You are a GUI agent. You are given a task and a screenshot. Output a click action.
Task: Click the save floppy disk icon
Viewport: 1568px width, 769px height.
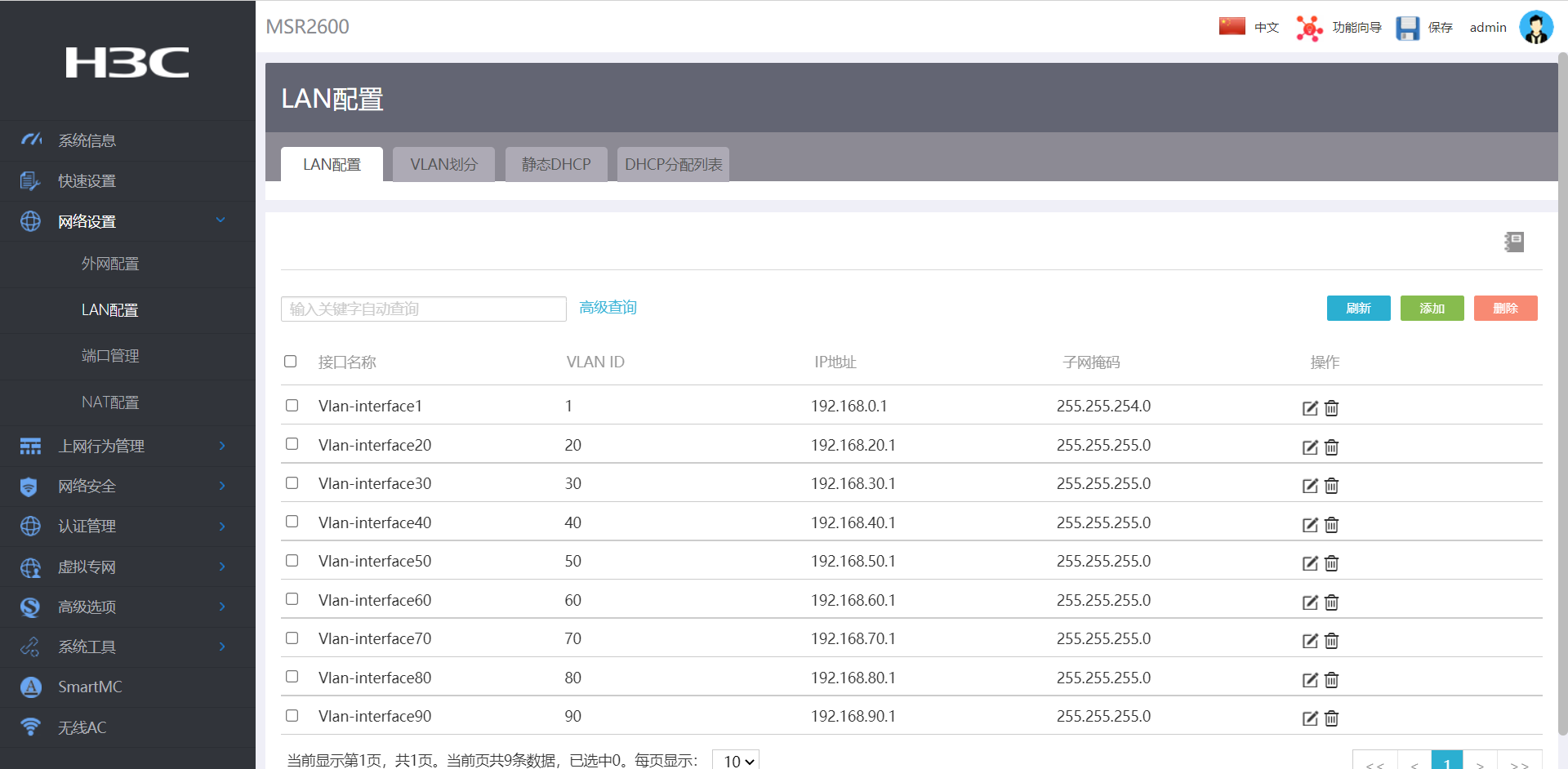(x=1407, y=28)
